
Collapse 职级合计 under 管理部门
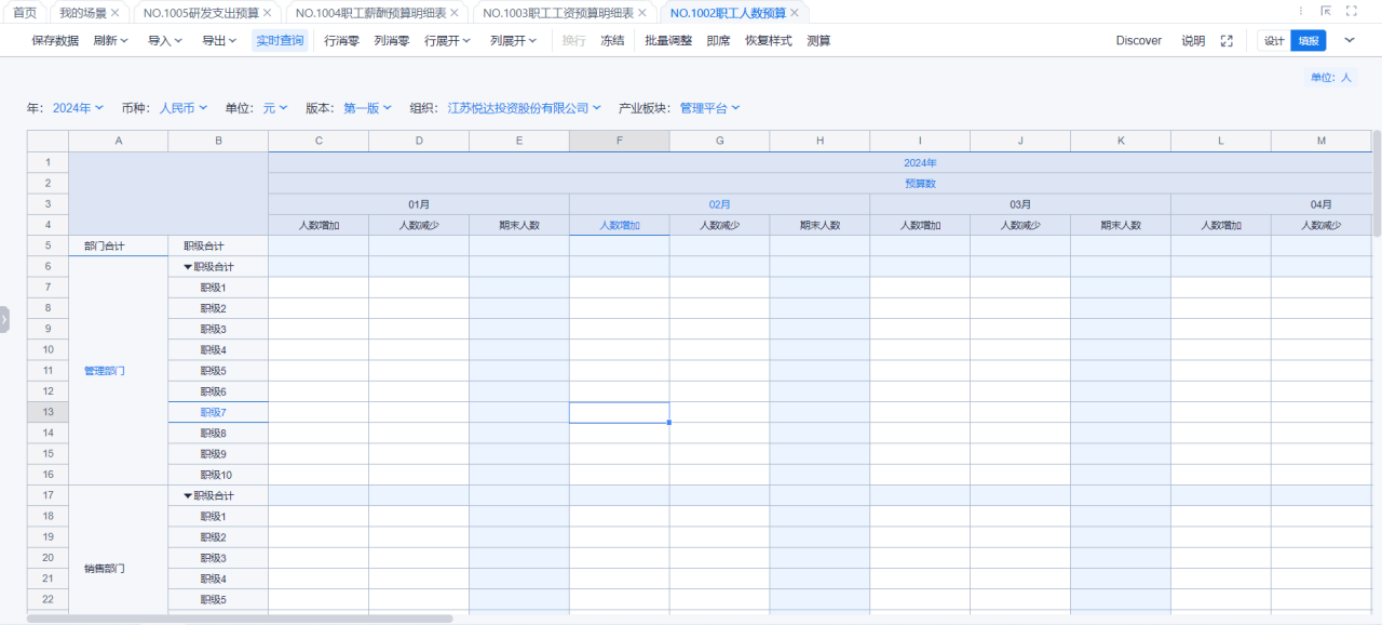tap(188, 267)
